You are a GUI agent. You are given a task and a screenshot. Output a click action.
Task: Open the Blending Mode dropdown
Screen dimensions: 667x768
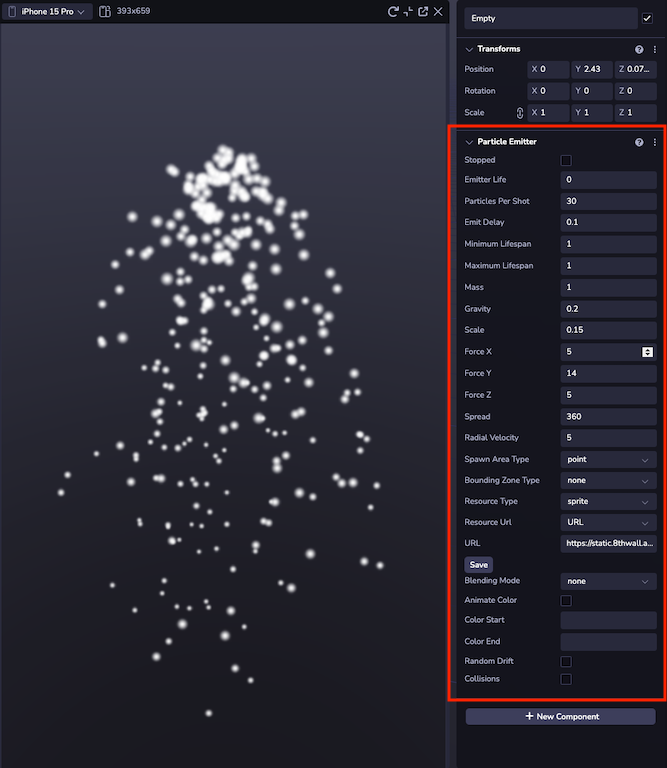(x=608, y=581)
